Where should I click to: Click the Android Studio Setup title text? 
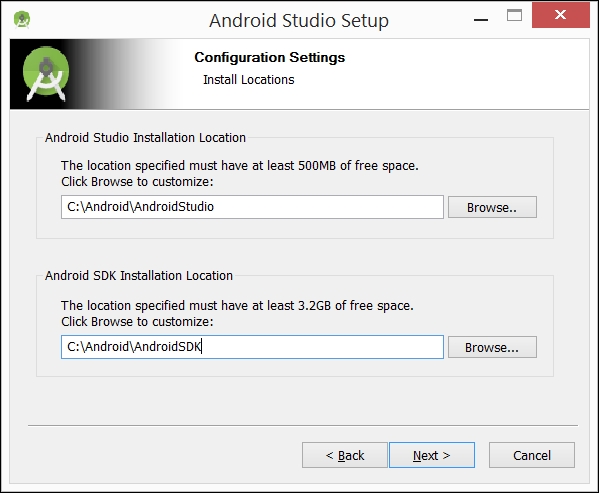click(x=299, y=21)
